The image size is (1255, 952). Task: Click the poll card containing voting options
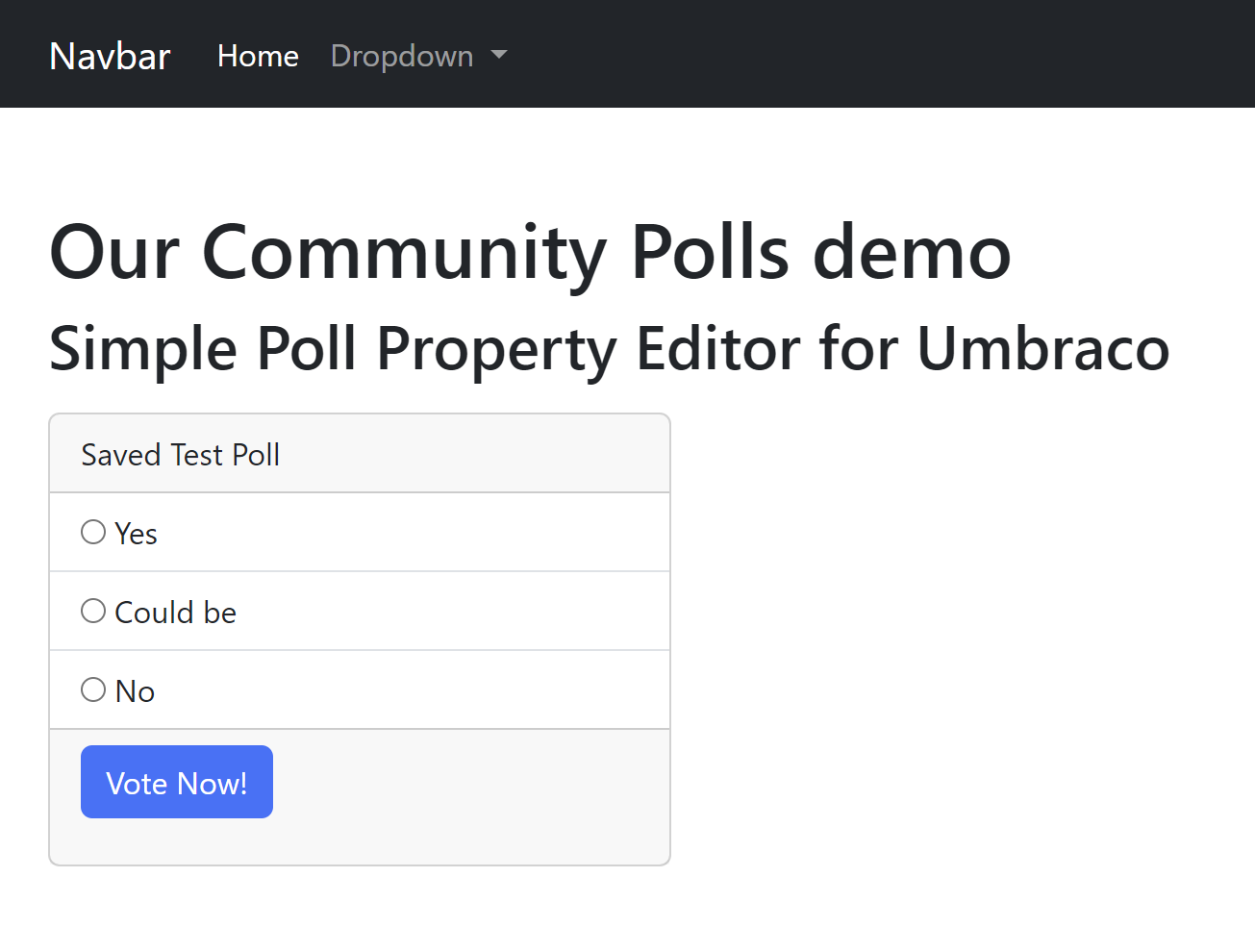click(360, 635)
